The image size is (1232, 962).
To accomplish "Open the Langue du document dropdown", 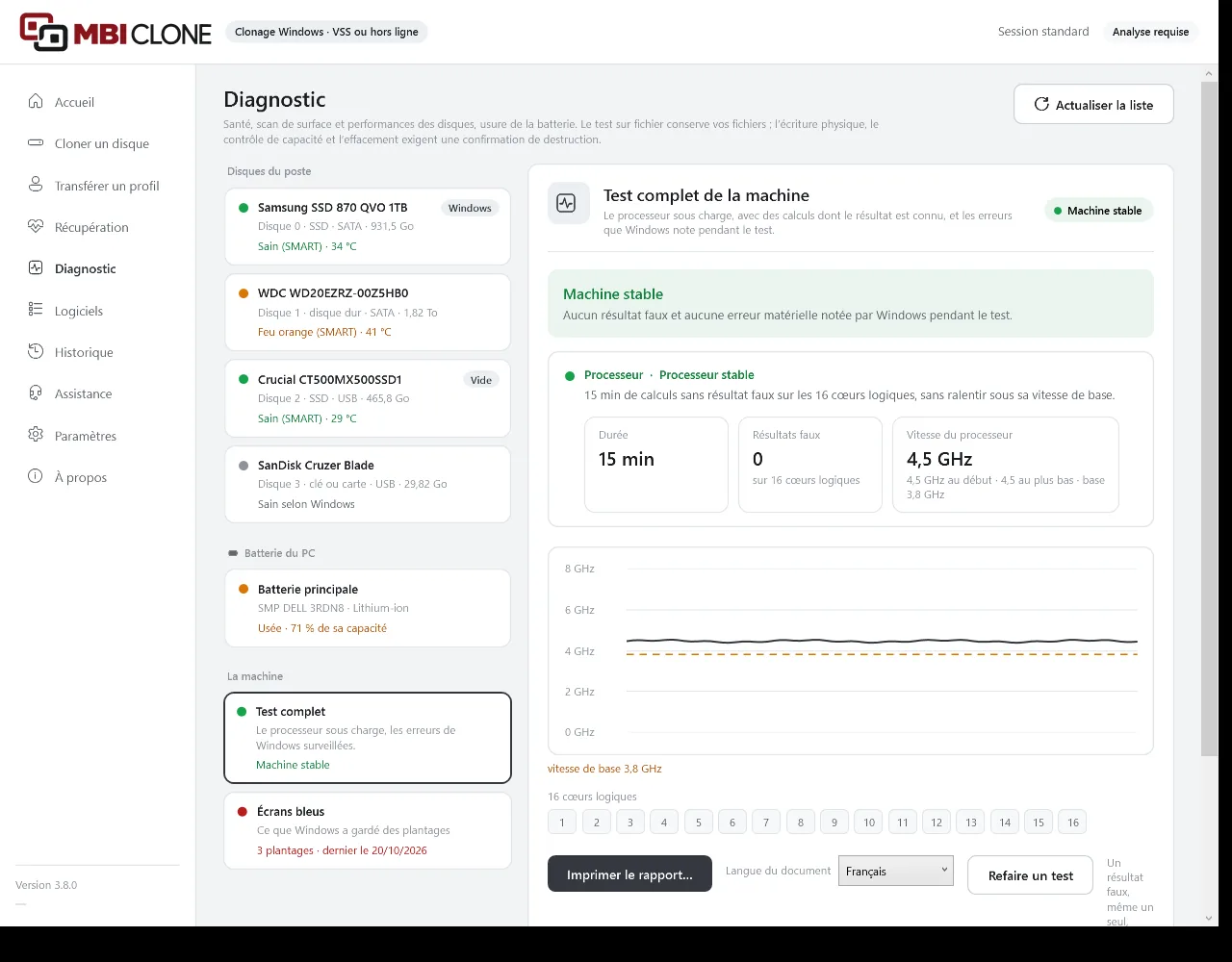I will [x=896, y=871].
